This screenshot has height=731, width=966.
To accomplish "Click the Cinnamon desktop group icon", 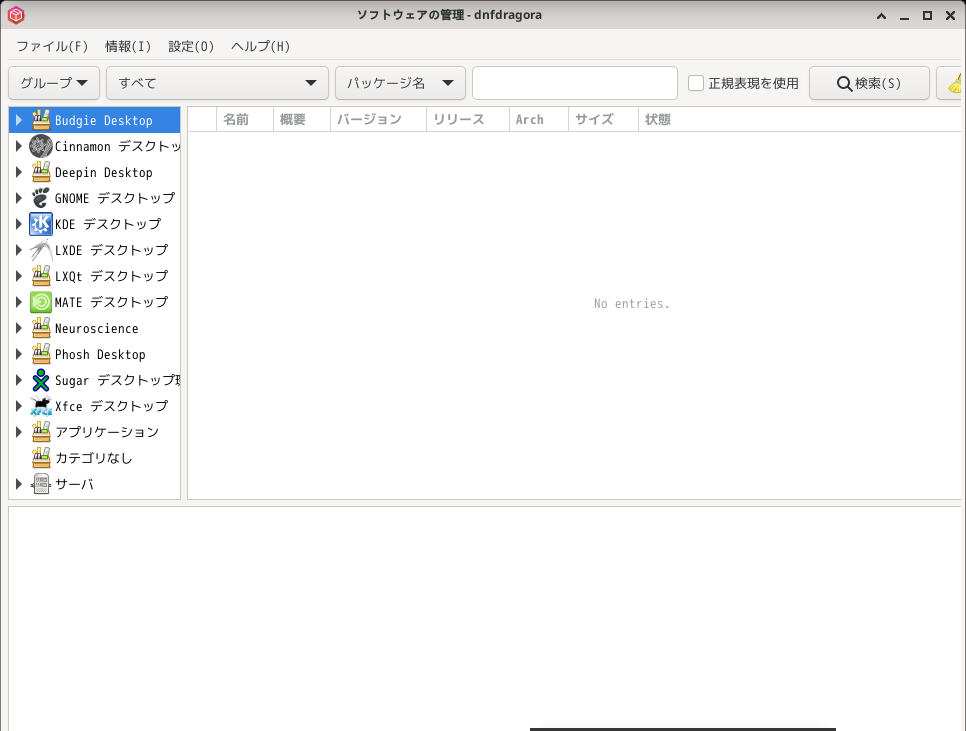I will (41, 146).
